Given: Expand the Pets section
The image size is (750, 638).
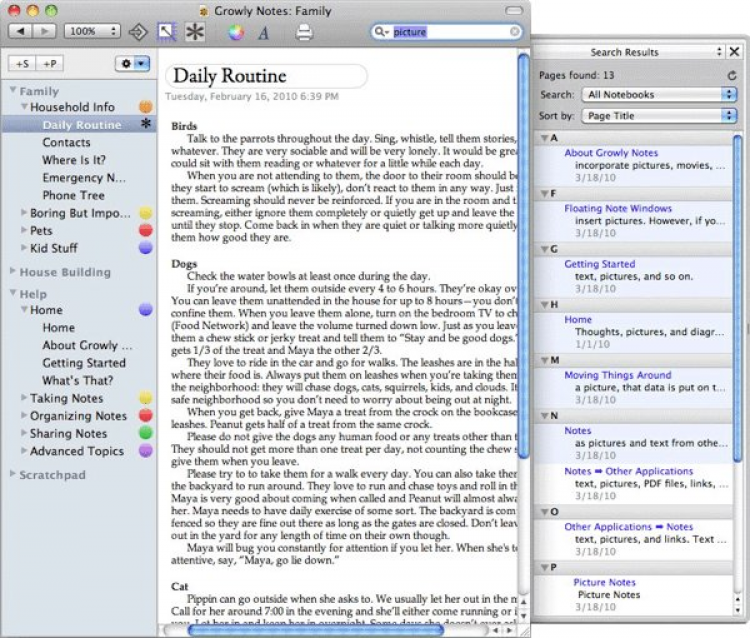Looking at the screenshot, I should click(23, 230).
